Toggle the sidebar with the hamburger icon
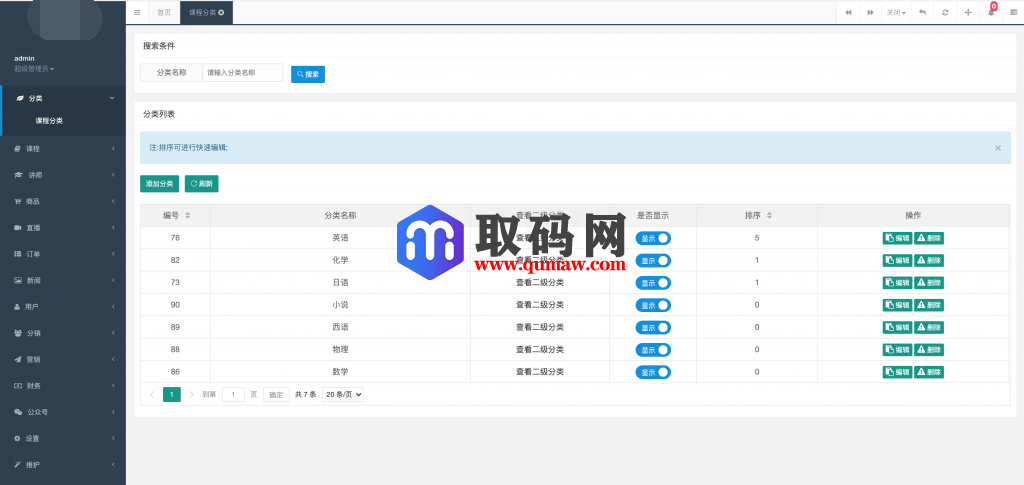The width and height of the screenshot is (1024, 485). click(136, 12)
